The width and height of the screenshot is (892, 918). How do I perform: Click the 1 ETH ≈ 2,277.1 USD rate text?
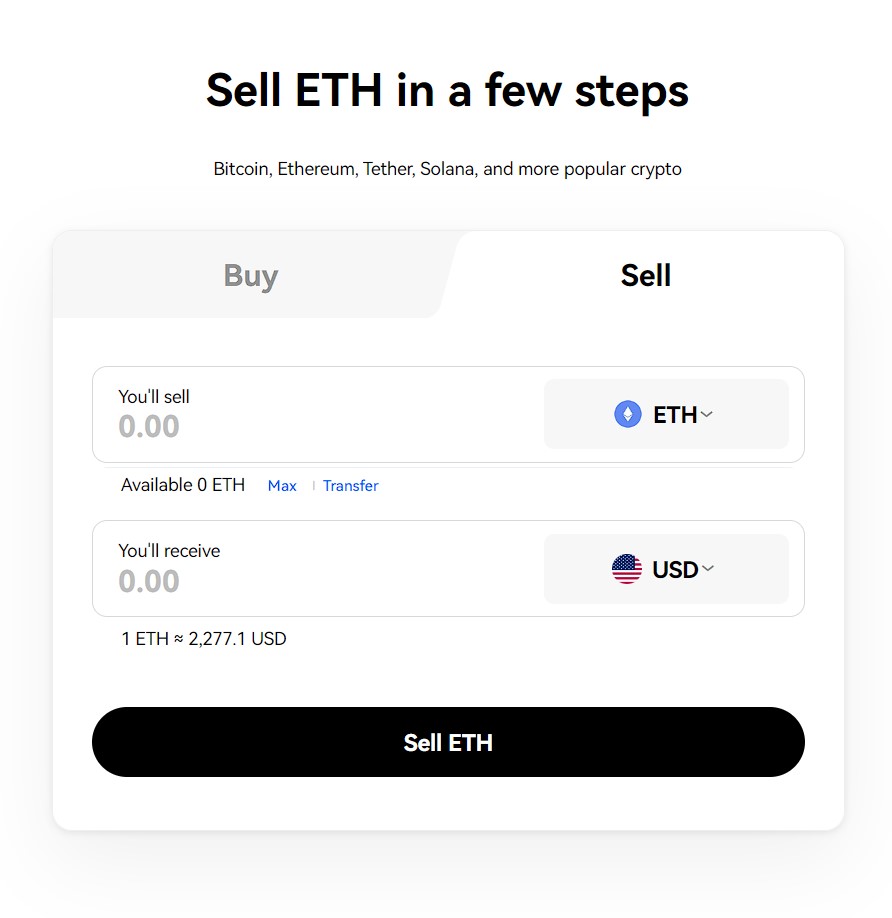[x=204, y=639]
